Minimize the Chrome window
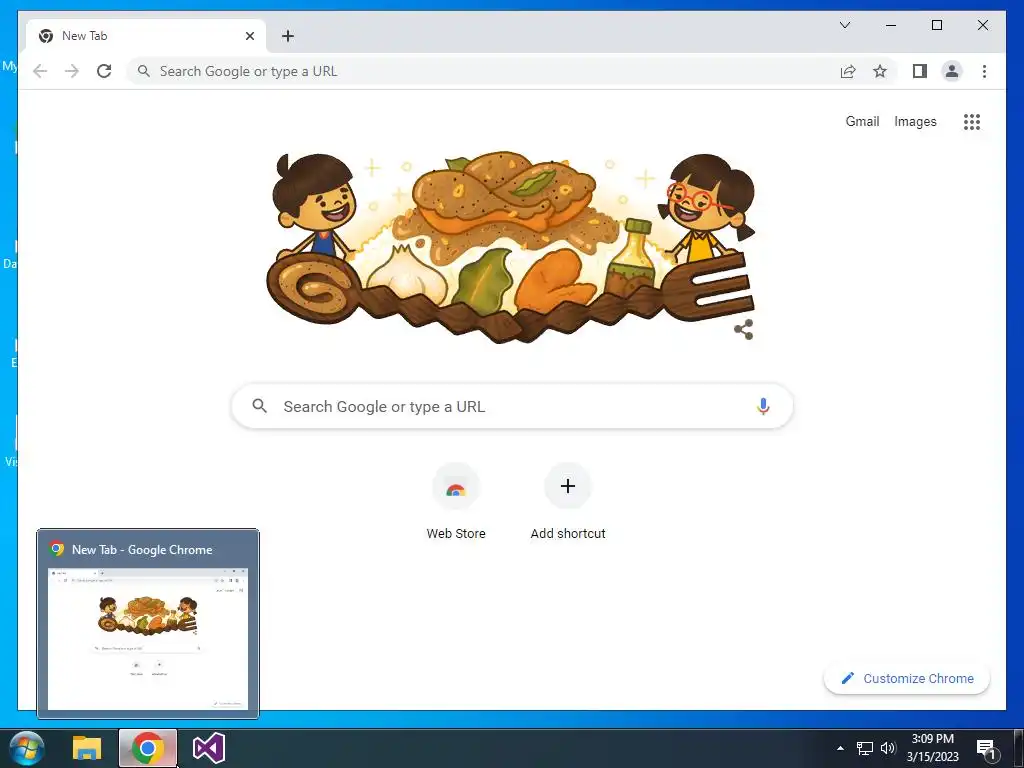The width and height of the screenshot is (1024, 768). click(891, 25)
